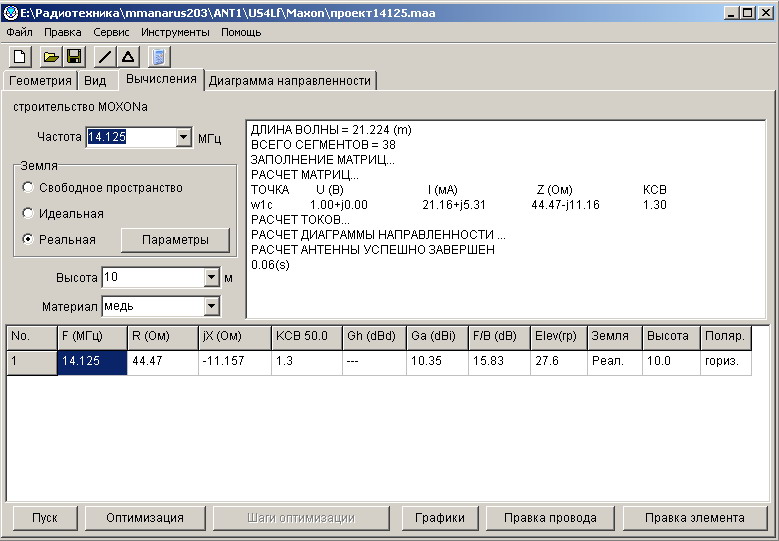Expand the Частота frequency dropdown
The height and width of the screenshot is (541, 779).
(x=183, y=138)
